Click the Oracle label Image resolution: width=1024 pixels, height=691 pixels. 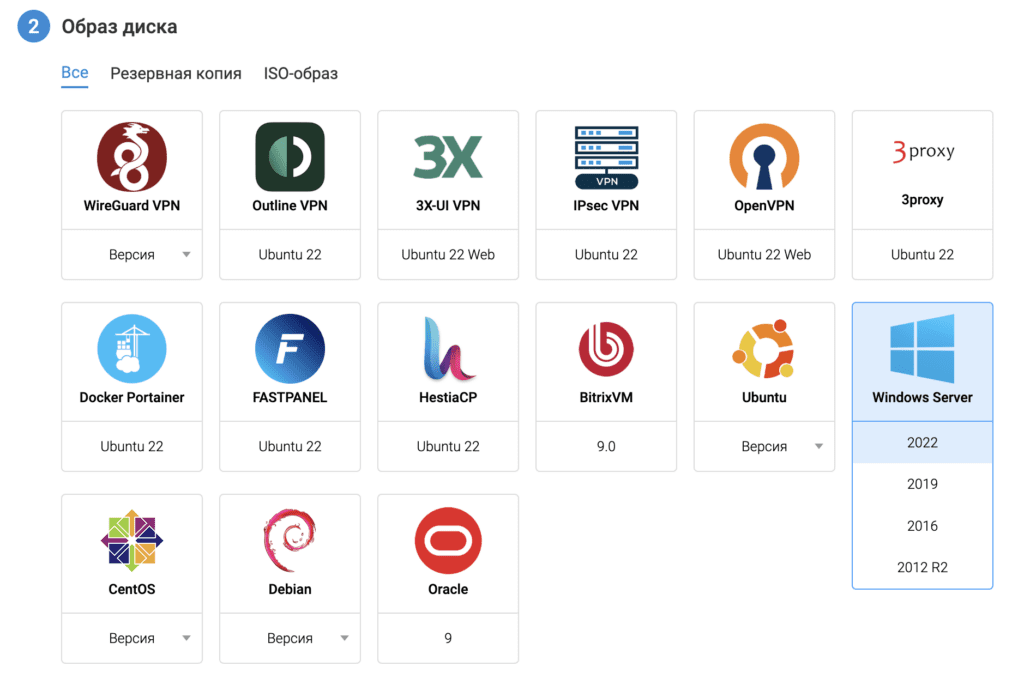pyautogui.click(x=448, y=590)
